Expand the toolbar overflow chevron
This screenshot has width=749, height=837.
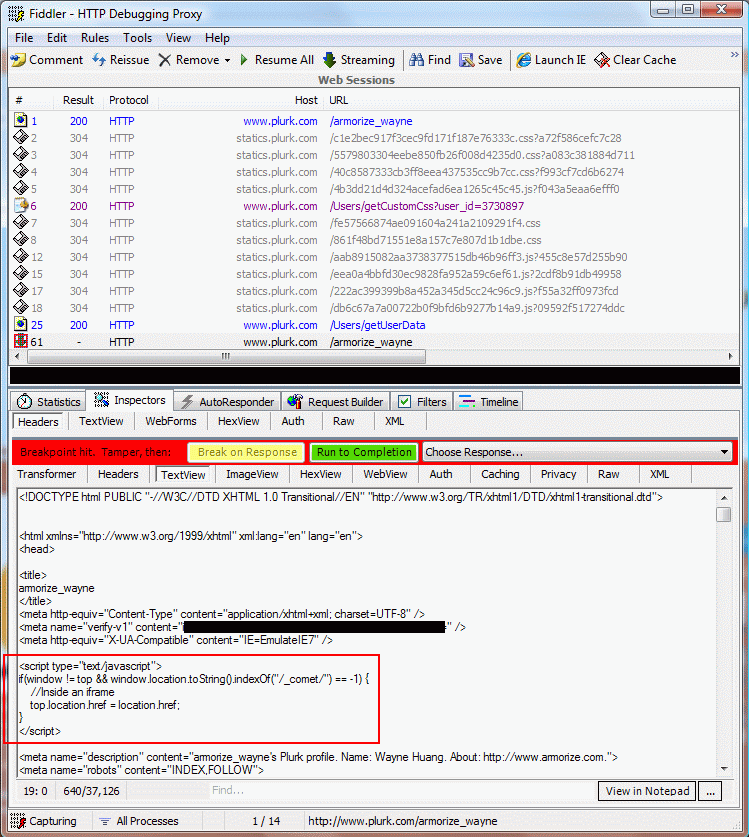coord(735,54)
